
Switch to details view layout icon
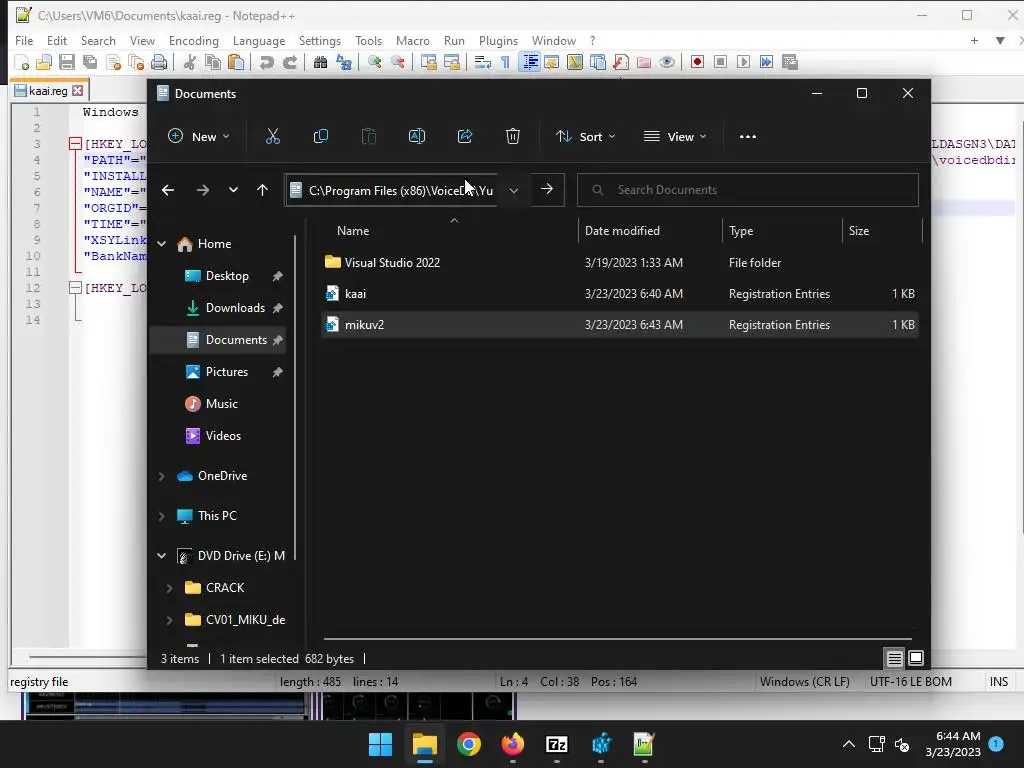point(895,658)
